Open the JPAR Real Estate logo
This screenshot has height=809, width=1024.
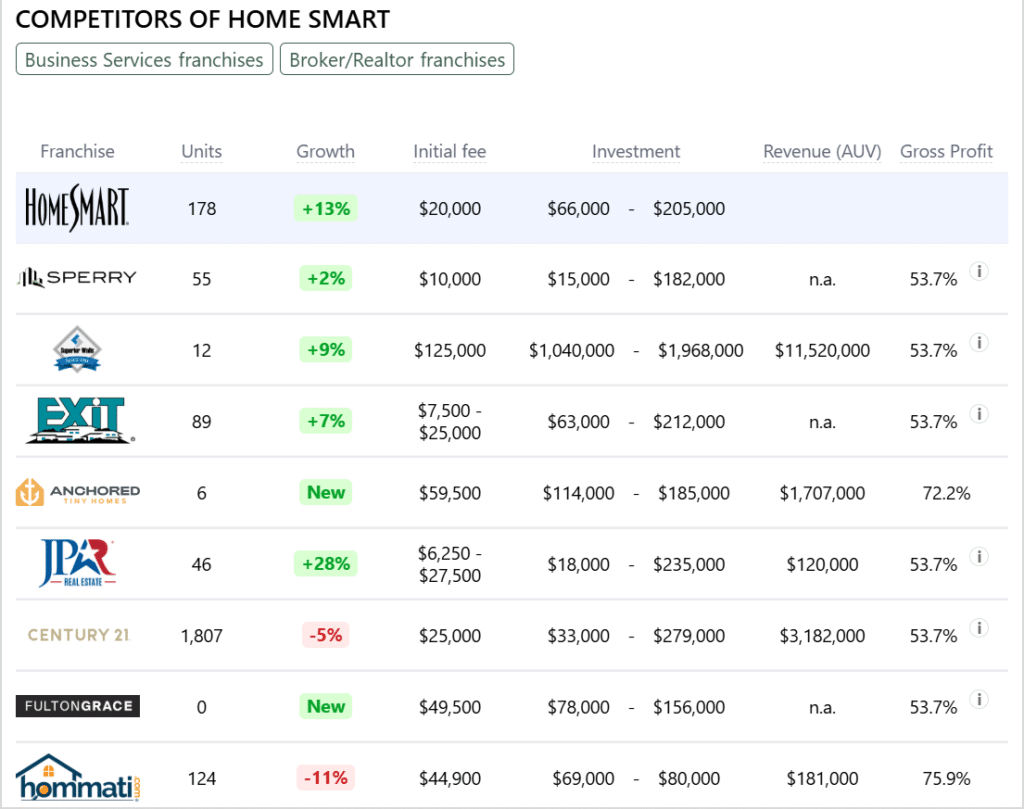(77, 563)
